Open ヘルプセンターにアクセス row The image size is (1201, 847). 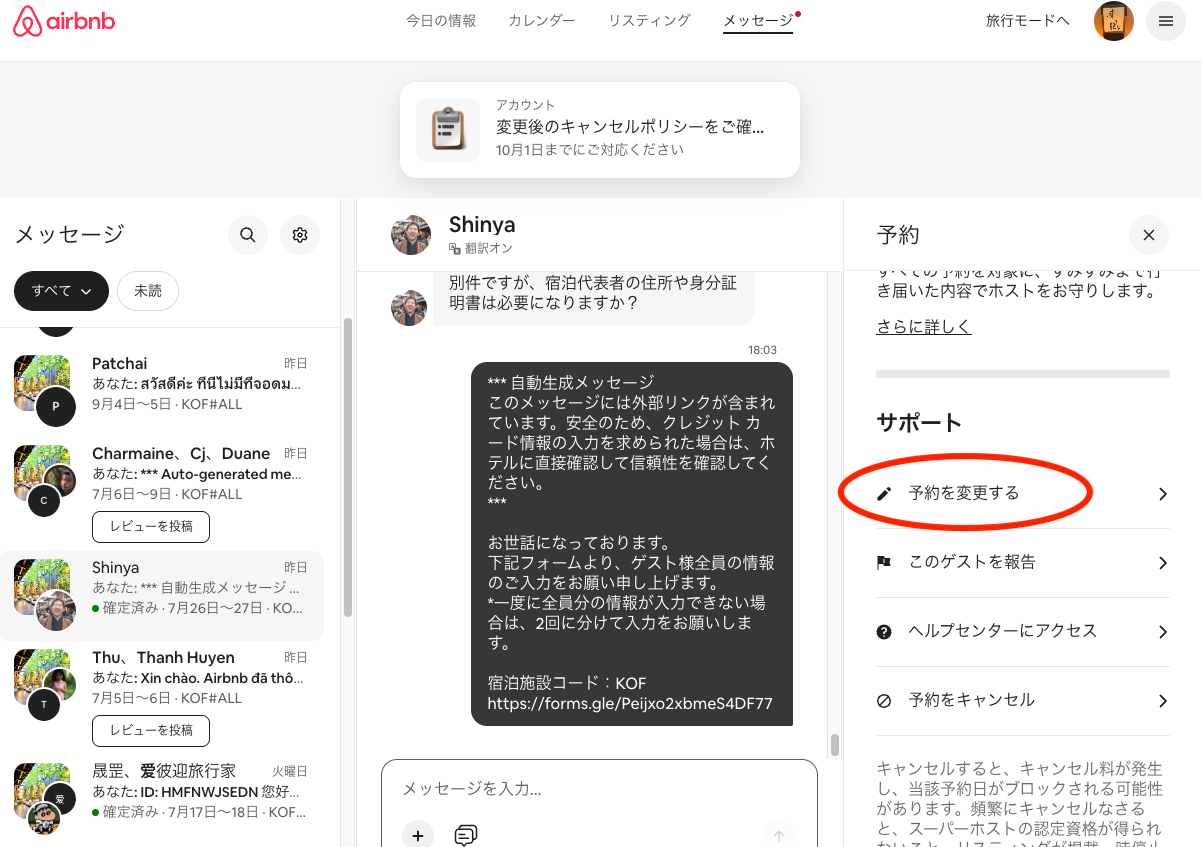coord(1022,632)
